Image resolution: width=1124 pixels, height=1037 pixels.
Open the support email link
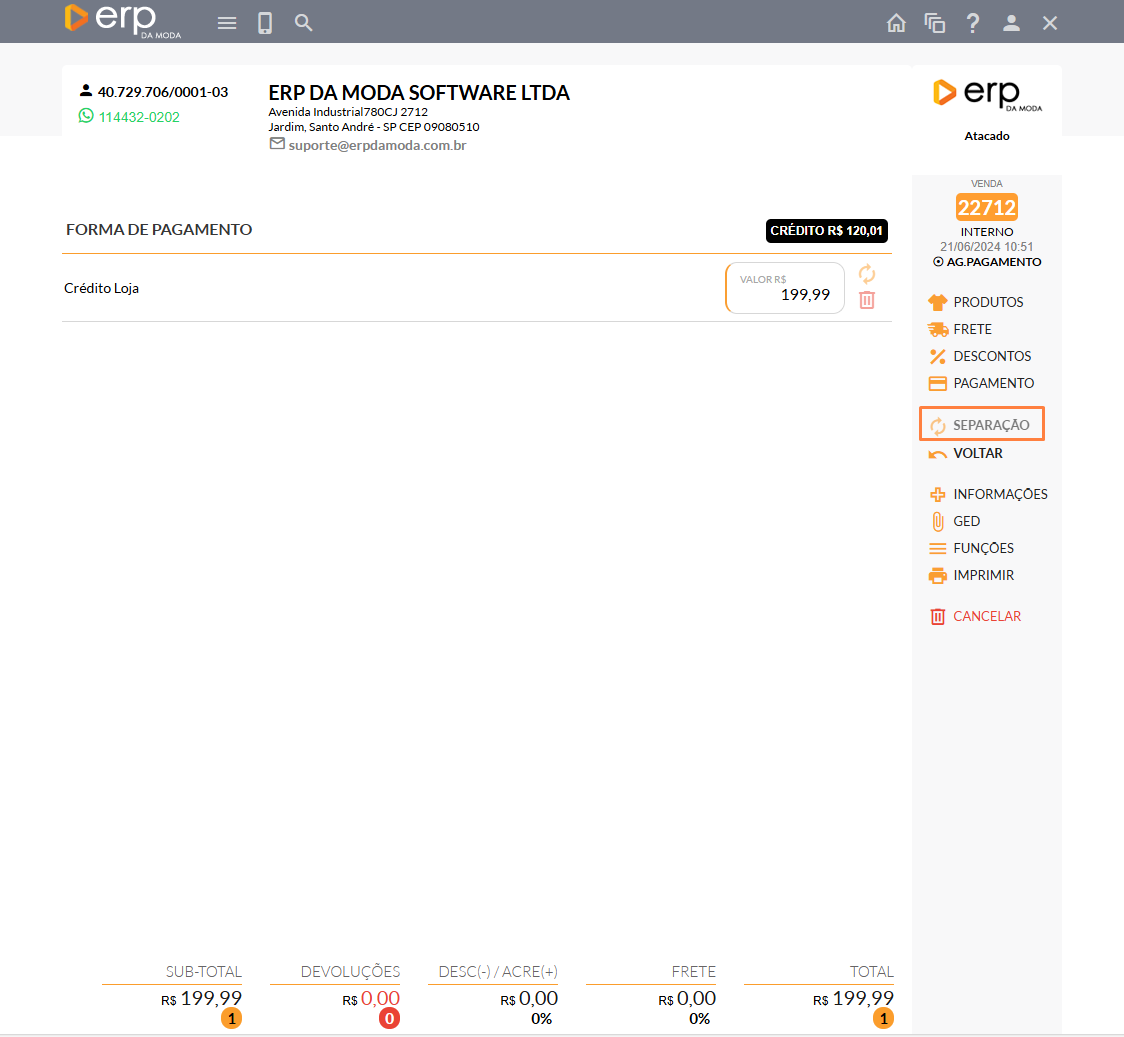click(x=377, y=145)
